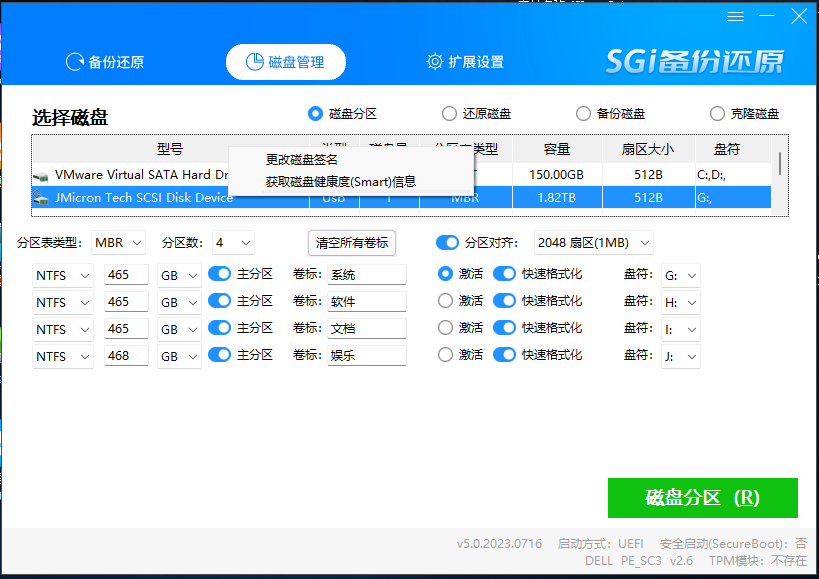Click the 清空所有卷标 button
The height and width of the screenshot is (579, 819).
(x=352, y=243)
